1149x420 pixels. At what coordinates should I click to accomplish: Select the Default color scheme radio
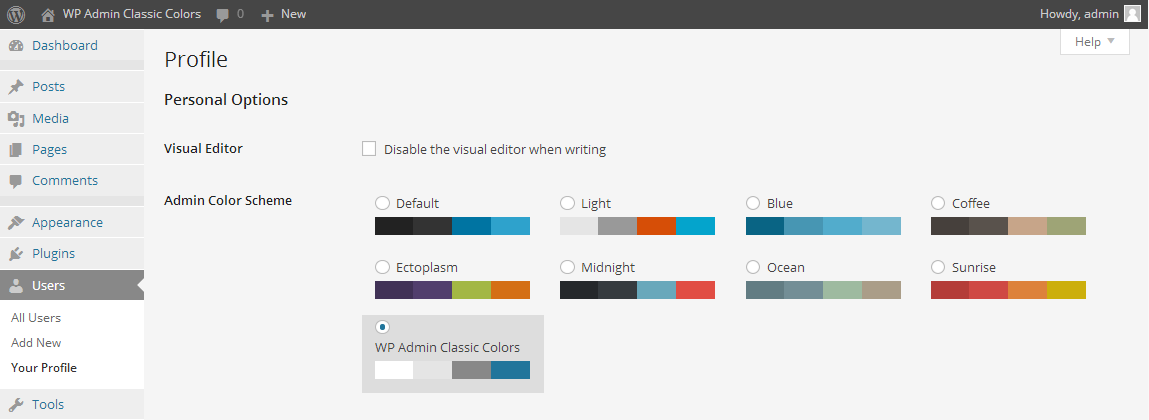point(382,203)
